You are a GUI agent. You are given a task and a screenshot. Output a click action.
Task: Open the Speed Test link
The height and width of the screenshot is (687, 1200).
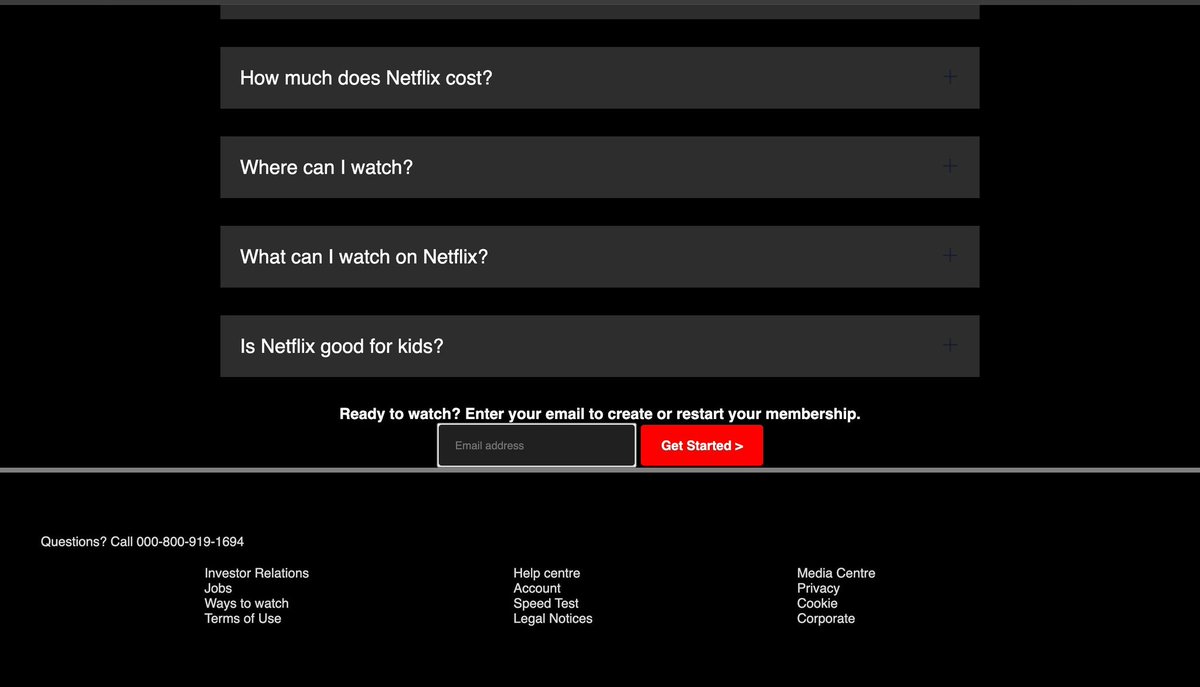[546, 603]
